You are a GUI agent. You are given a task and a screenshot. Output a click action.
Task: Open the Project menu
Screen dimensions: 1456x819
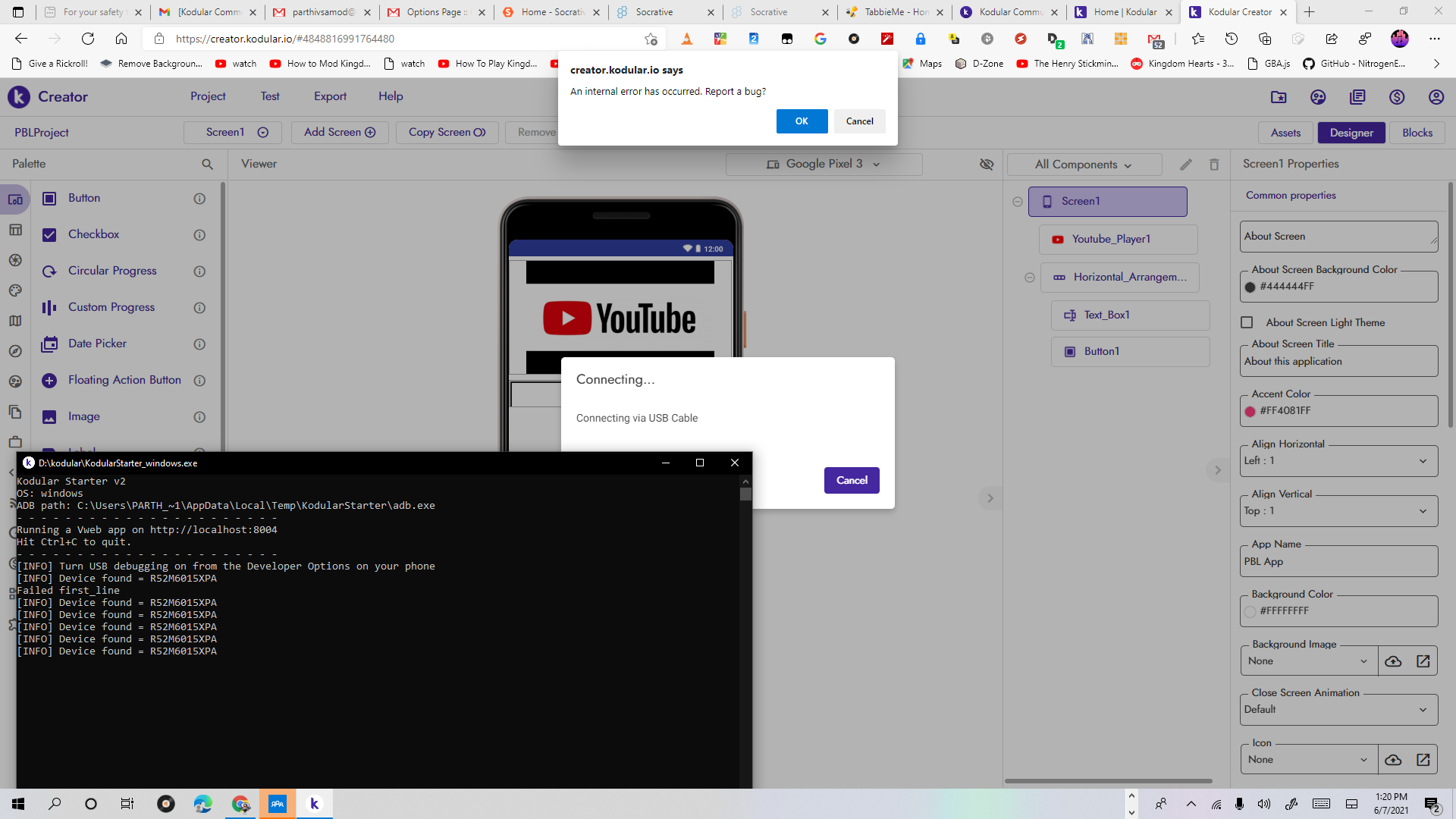pos(208,96)
